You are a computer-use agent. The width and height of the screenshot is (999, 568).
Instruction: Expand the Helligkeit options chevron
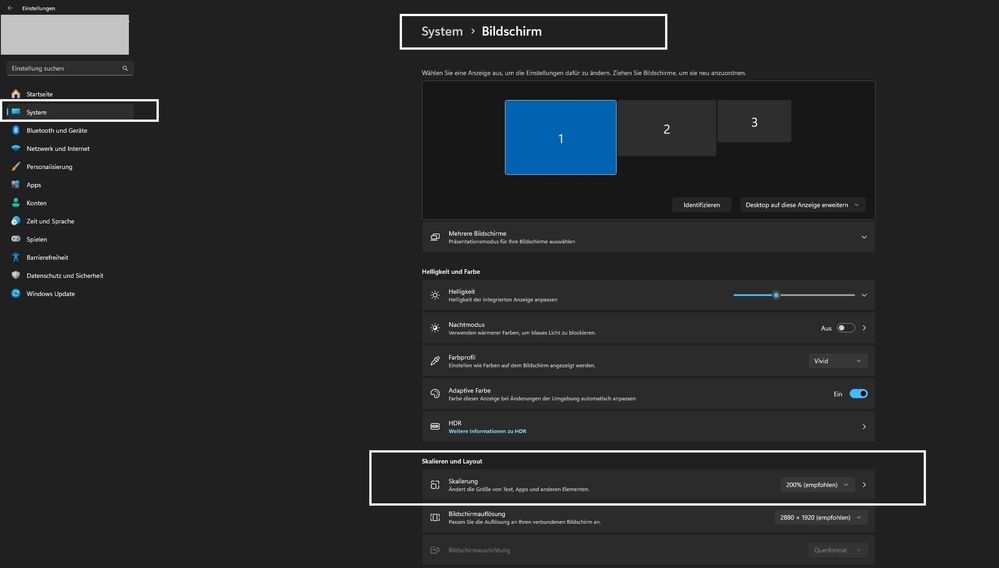pos(864,295)
